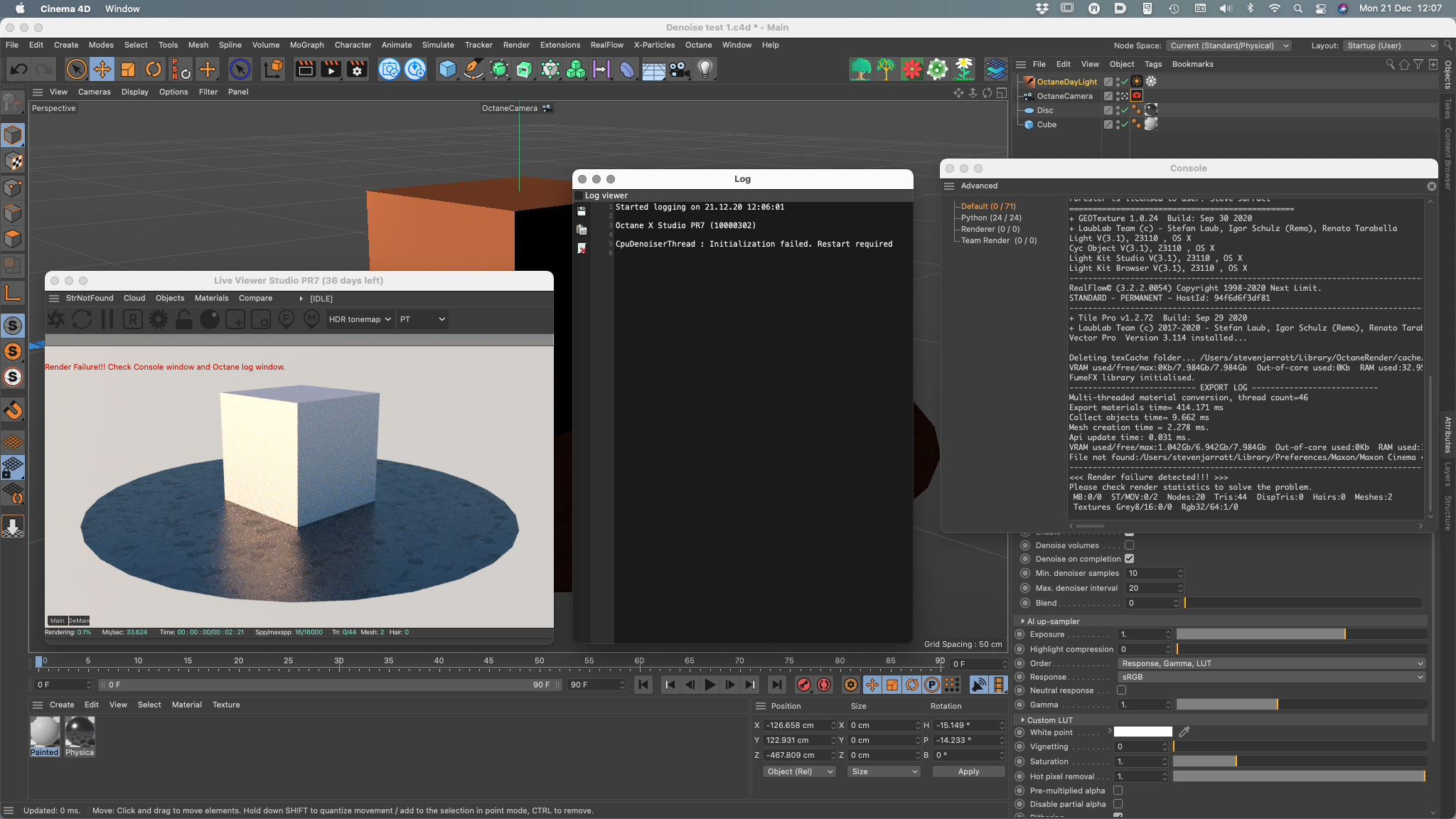The width and height of the screenshot is (1456, 819).
Task: Open the MoGraph menu
Action: click(x=306, y=45)
